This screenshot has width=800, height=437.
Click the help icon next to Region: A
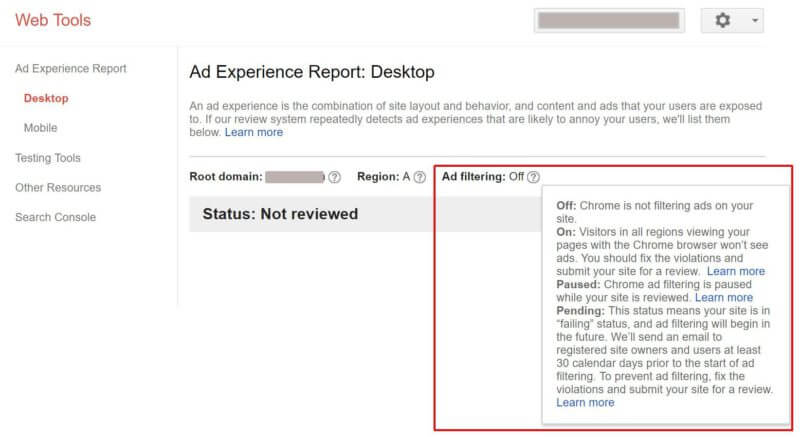tap(420, 177)
